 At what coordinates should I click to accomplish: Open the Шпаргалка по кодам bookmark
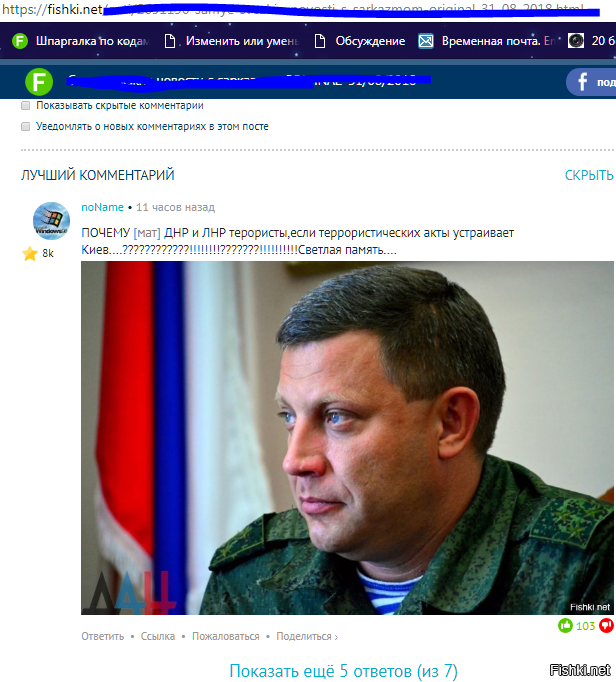(81, 41)
